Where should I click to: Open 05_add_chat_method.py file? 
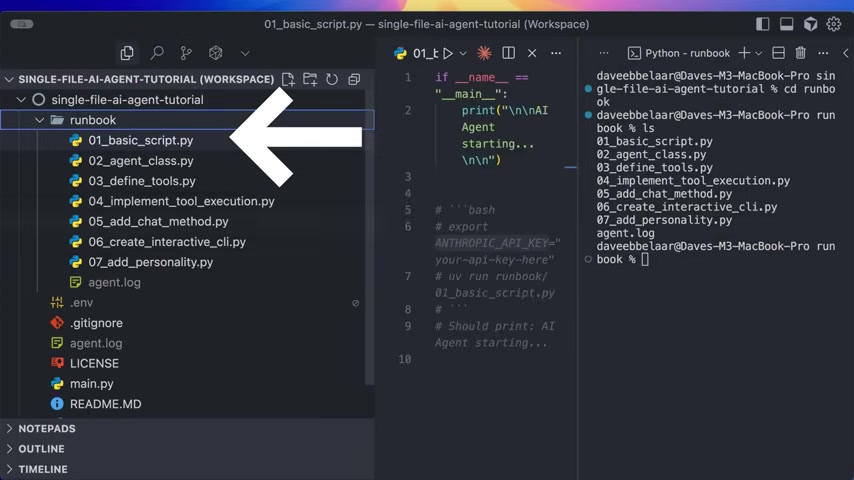[158, 221]
